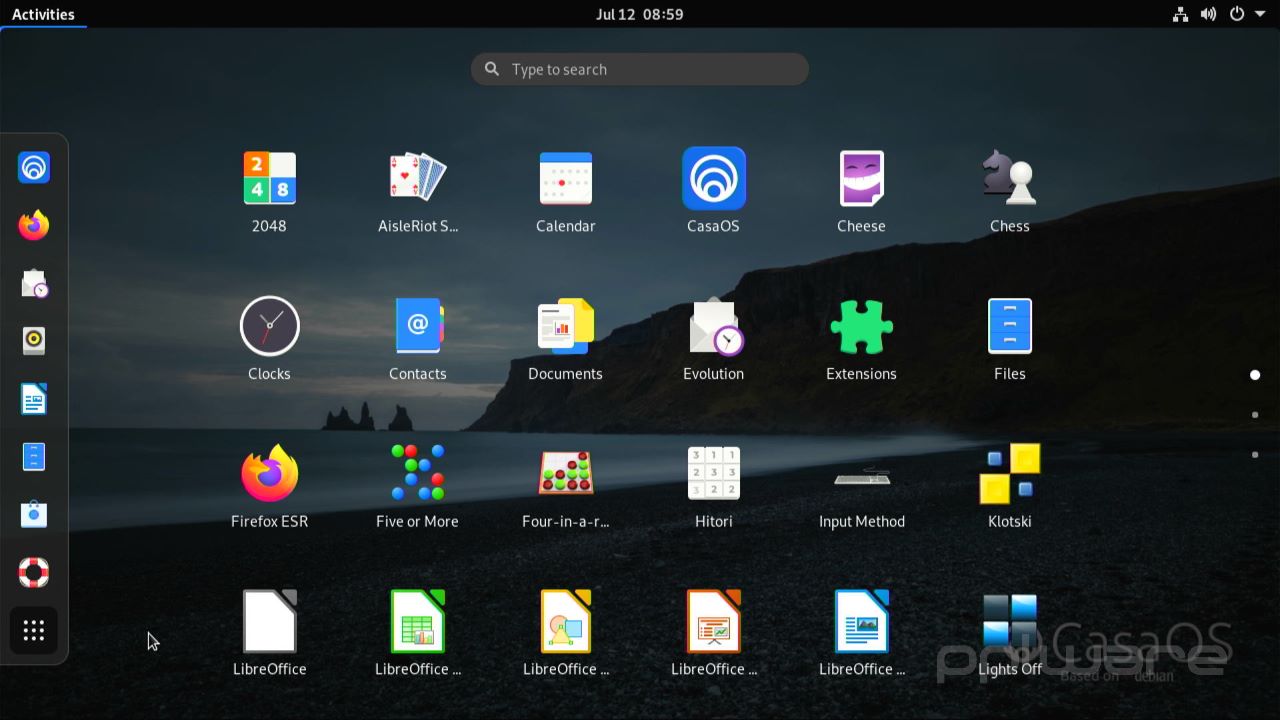Toggle the Show Applications grid button

click(x=34, y=630)
